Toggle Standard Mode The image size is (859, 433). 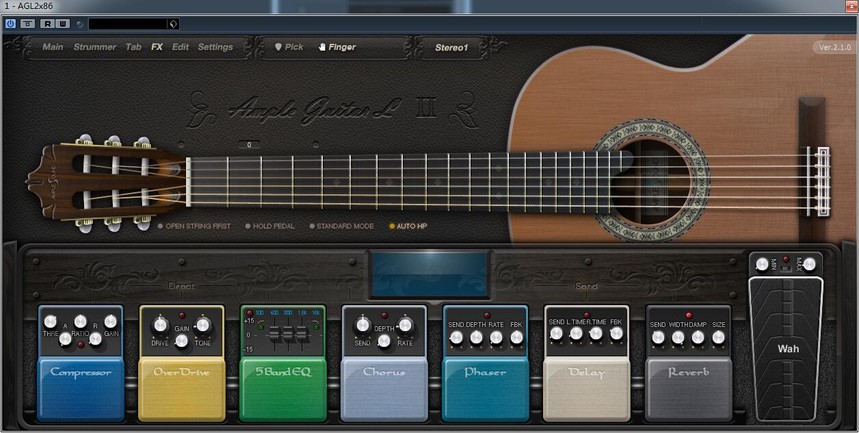point(341,226)
